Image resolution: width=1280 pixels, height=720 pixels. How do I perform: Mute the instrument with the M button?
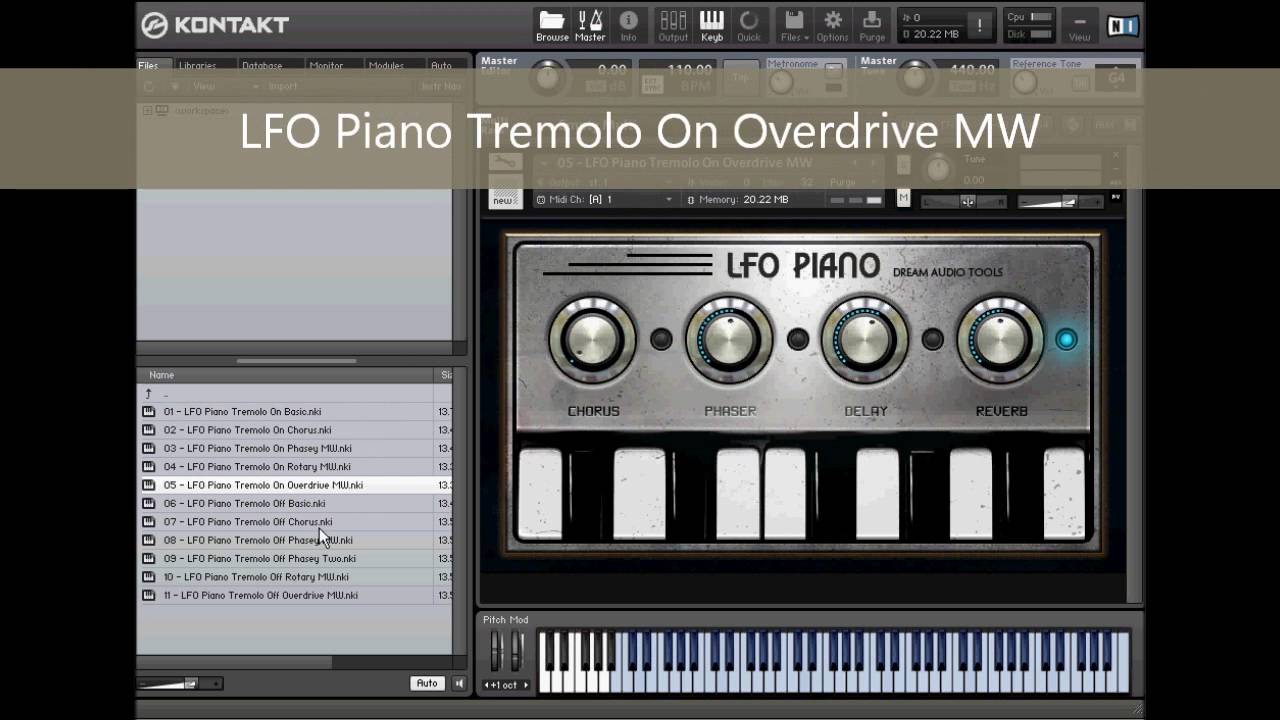coord(904,198)
